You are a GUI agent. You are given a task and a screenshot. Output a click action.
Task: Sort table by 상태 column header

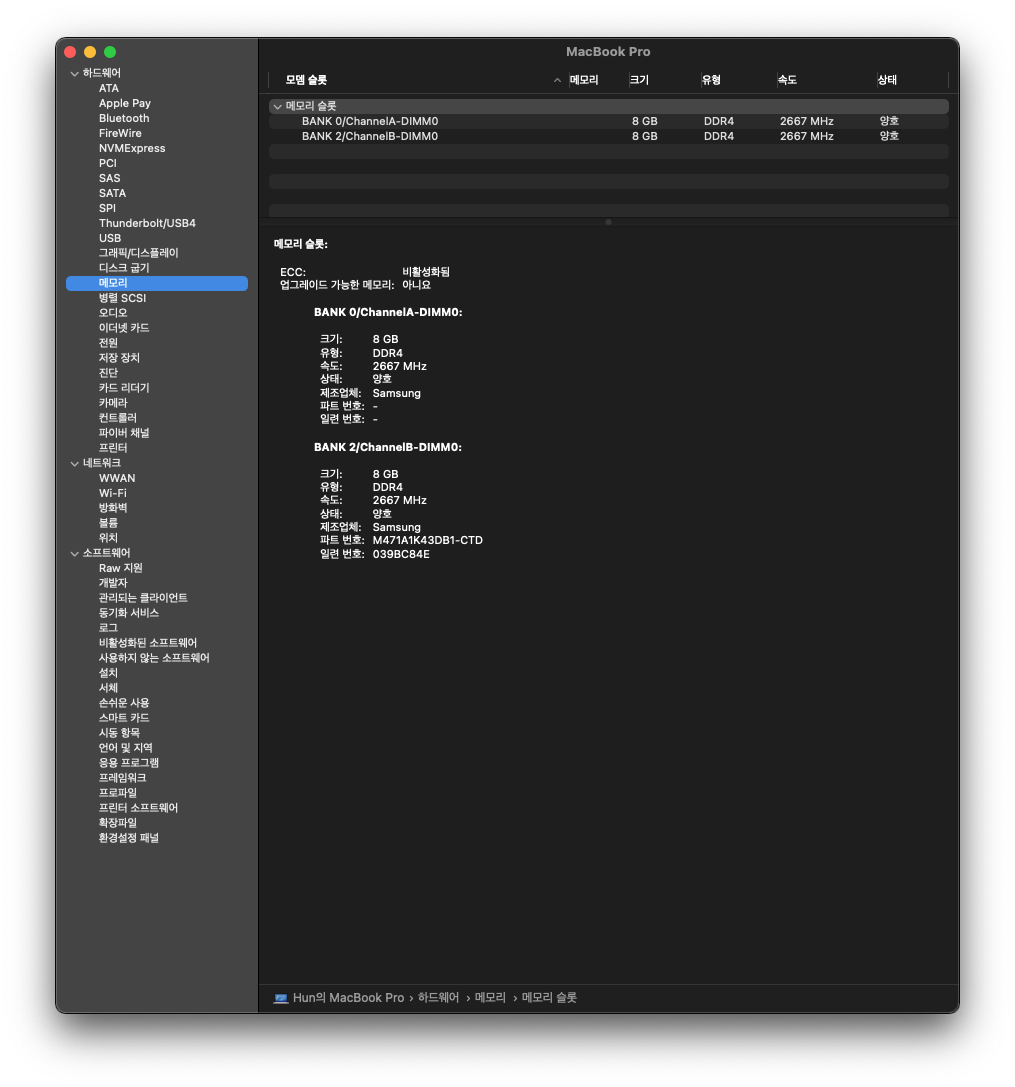tap(887, 80)
